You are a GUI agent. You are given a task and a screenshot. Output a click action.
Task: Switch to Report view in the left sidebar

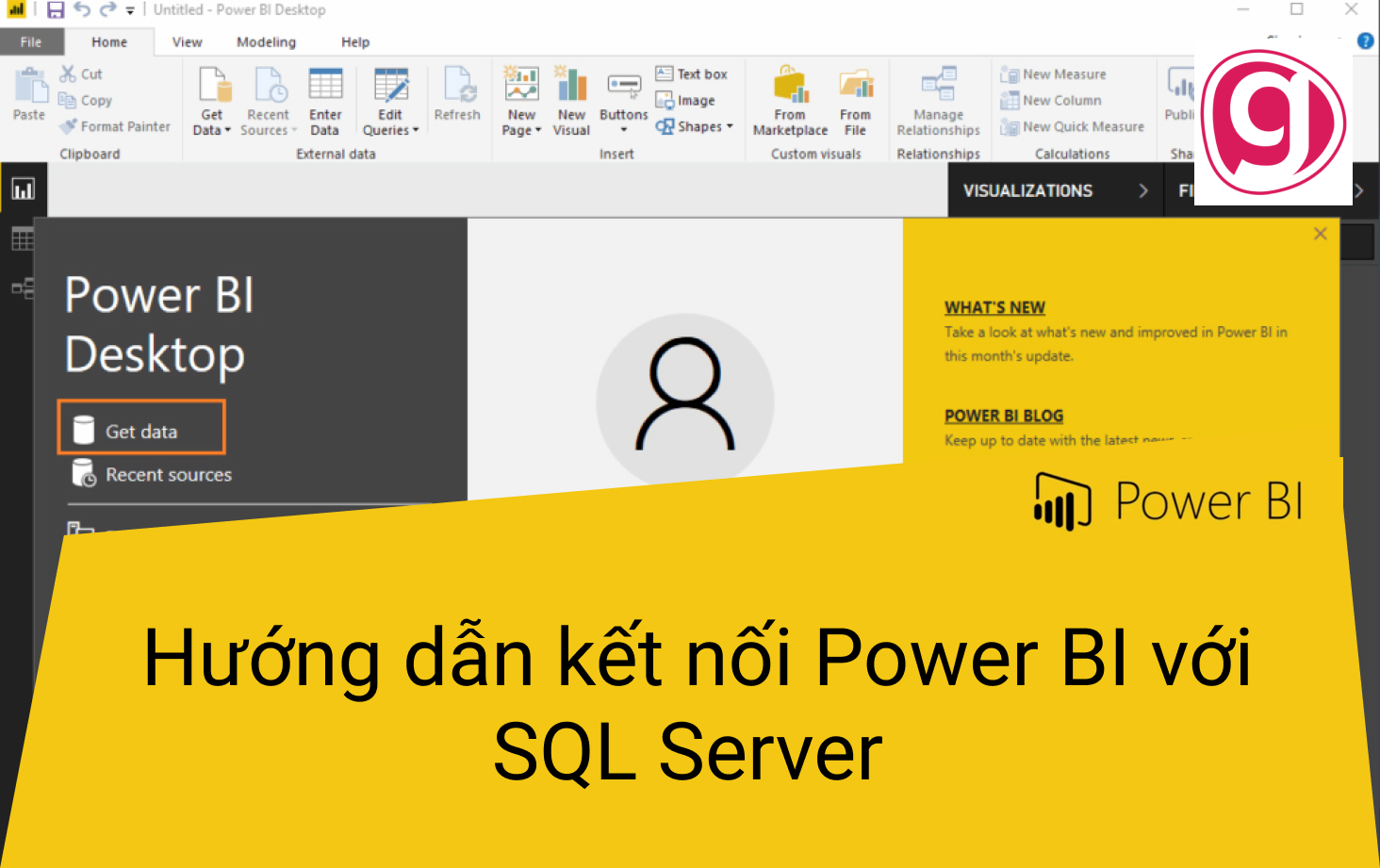[24, 188]
